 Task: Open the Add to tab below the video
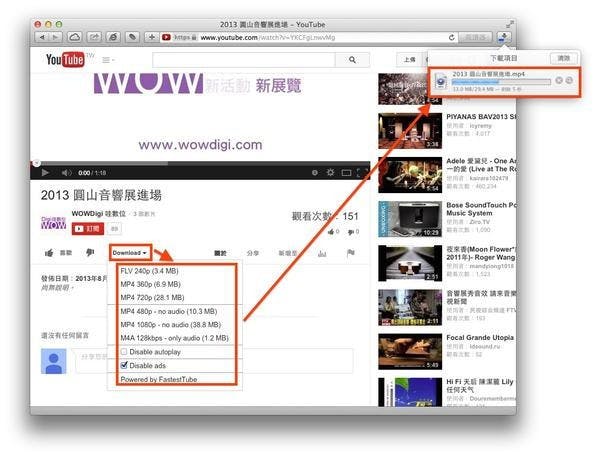coord(288,253)
